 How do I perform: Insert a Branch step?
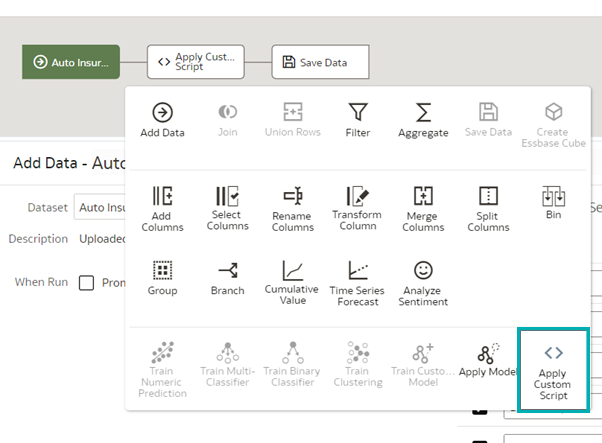tap(228, 278)
